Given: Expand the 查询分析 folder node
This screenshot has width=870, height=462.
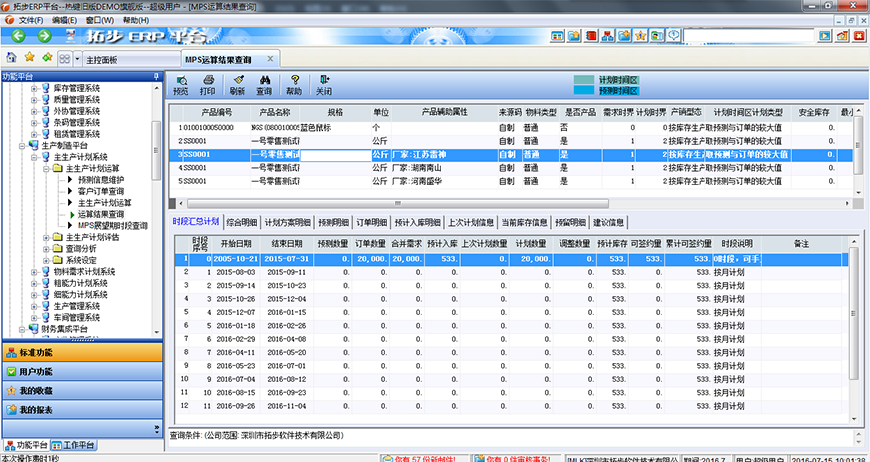Looking at the screenshot, I should [46, 248].
